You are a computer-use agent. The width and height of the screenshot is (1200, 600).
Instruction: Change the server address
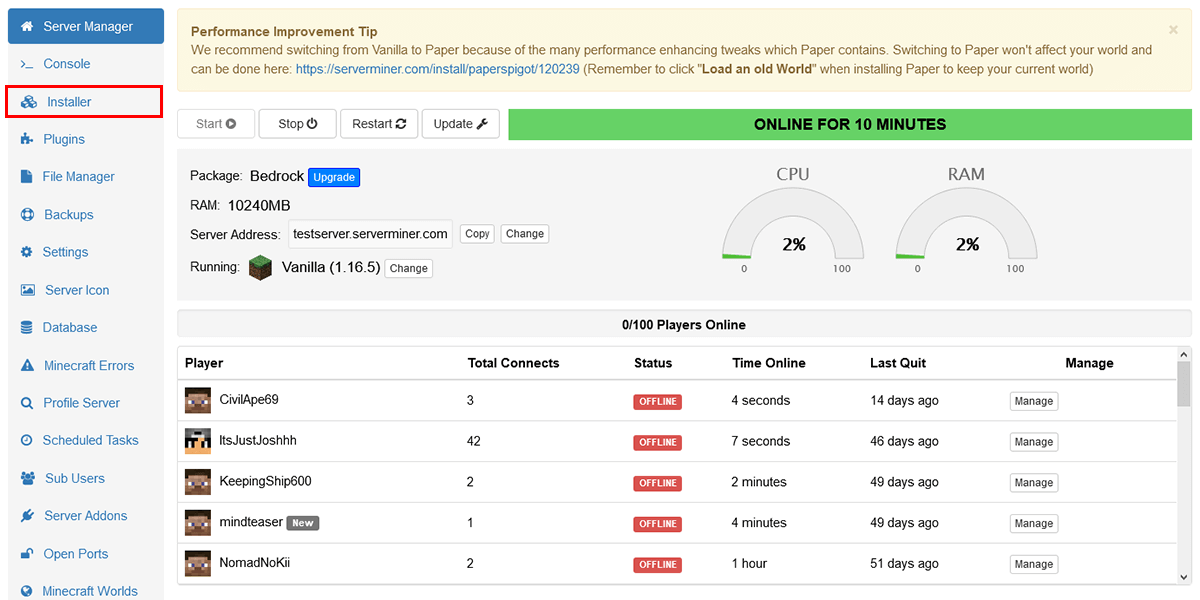pyautogui.click(x=525, y=234)
